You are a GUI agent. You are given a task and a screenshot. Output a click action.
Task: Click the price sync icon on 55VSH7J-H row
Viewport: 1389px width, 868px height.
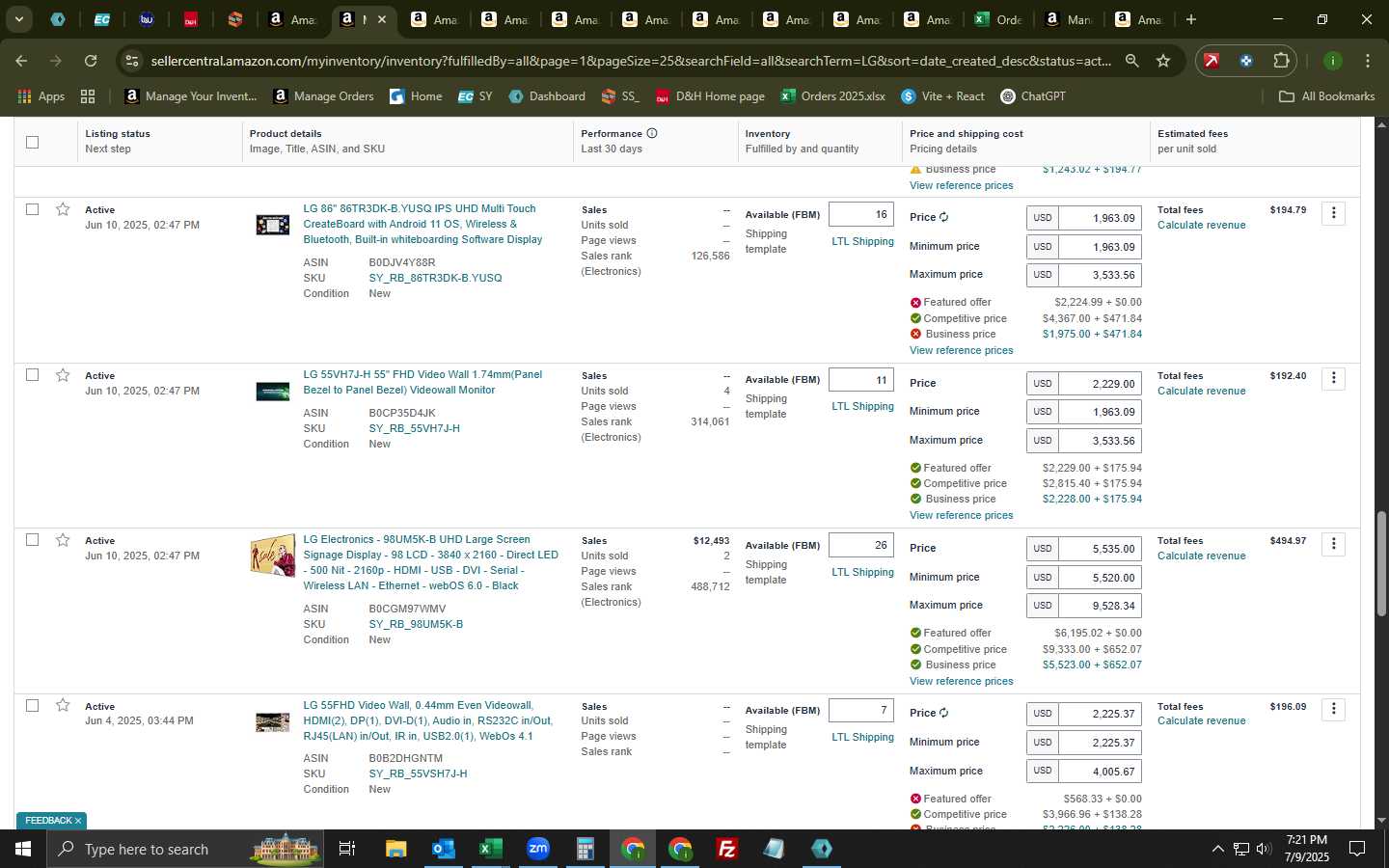click(x=944, y=713)
